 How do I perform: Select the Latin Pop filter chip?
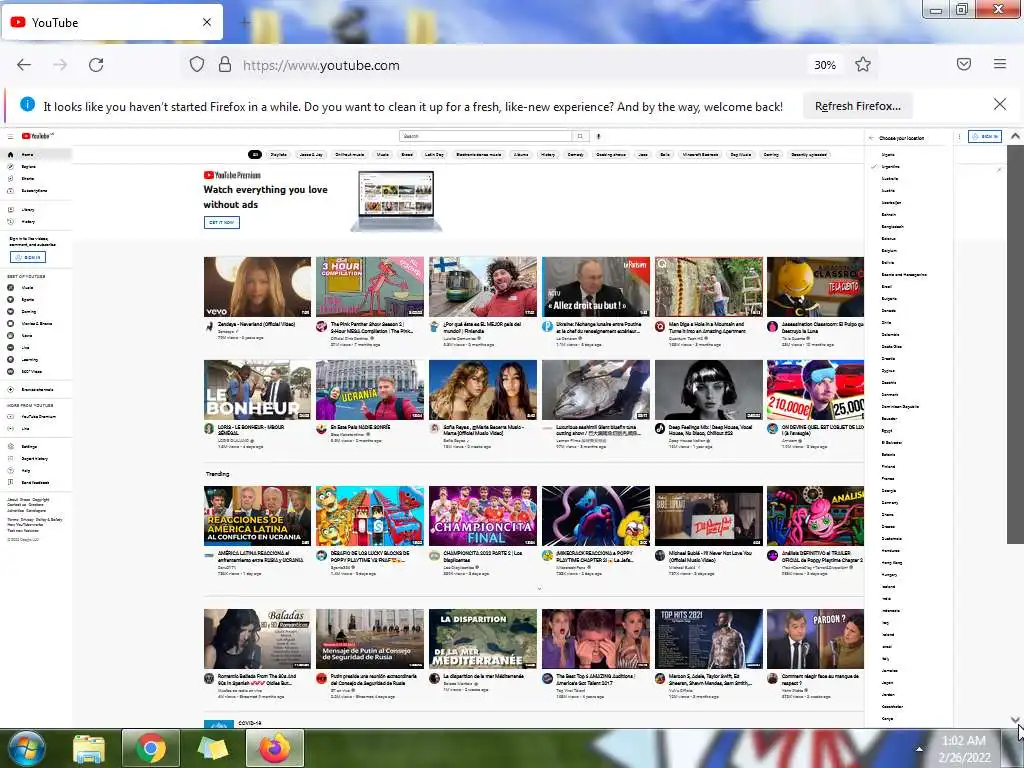tap(434, 155)
